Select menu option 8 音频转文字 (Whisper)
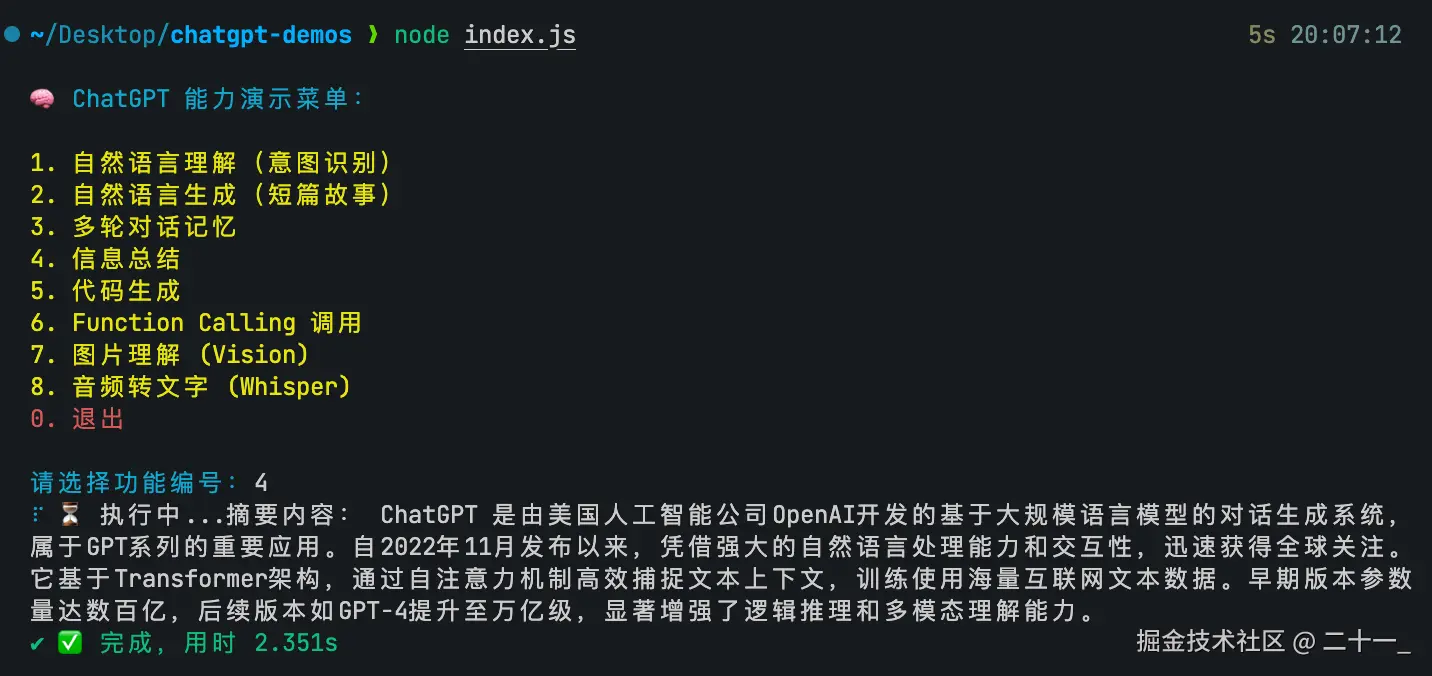Image resolution: width=1432 pixels, height=676 pixels. click(191, 387)
